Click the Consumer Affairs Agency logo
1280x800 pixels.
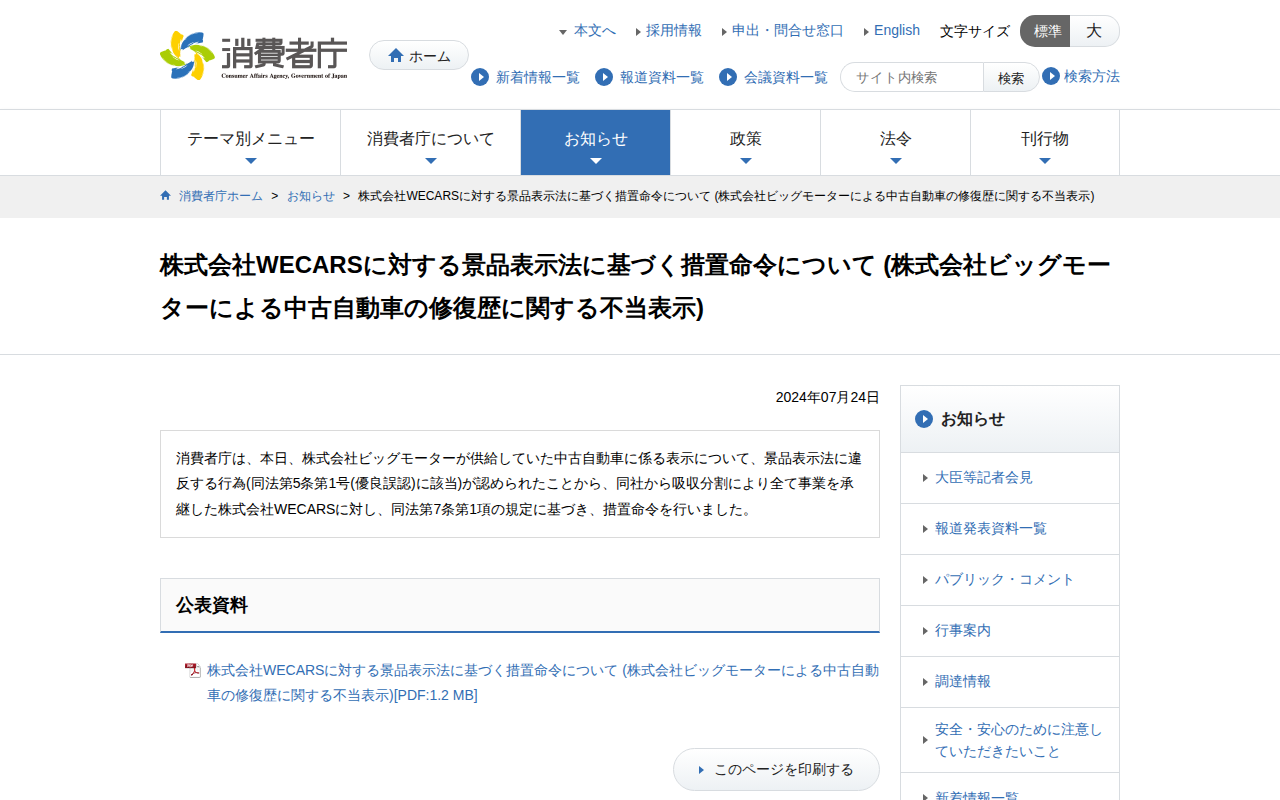pos(254,55)
